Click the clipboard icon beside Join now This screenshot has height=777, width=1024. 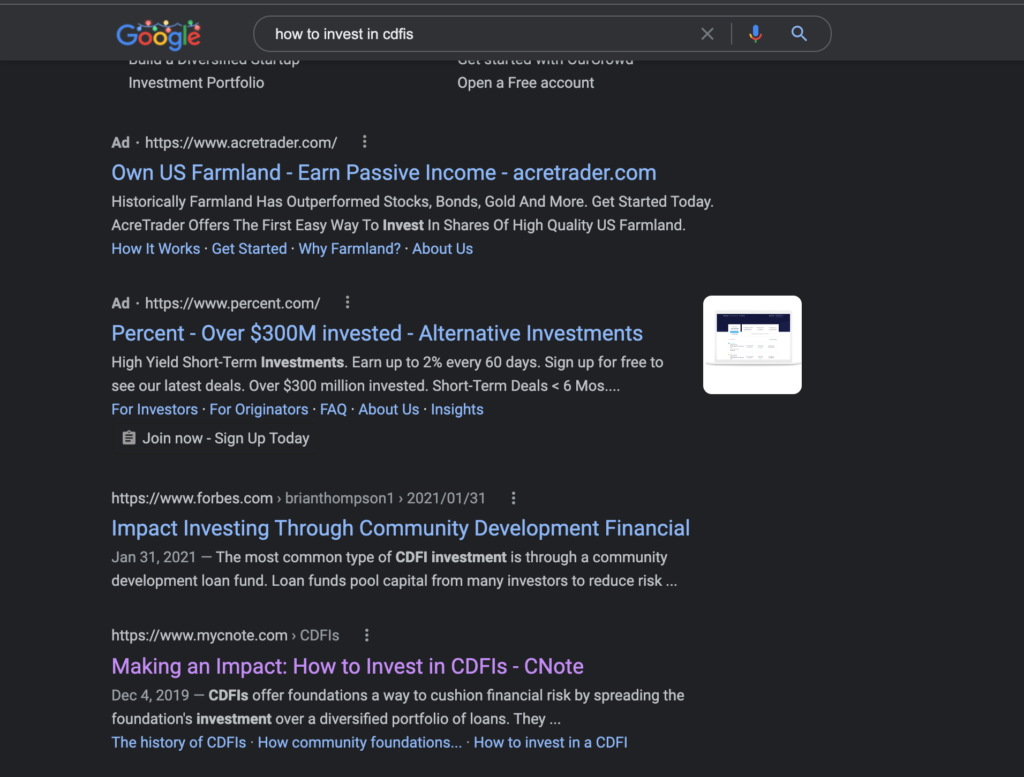pos(128,438)
